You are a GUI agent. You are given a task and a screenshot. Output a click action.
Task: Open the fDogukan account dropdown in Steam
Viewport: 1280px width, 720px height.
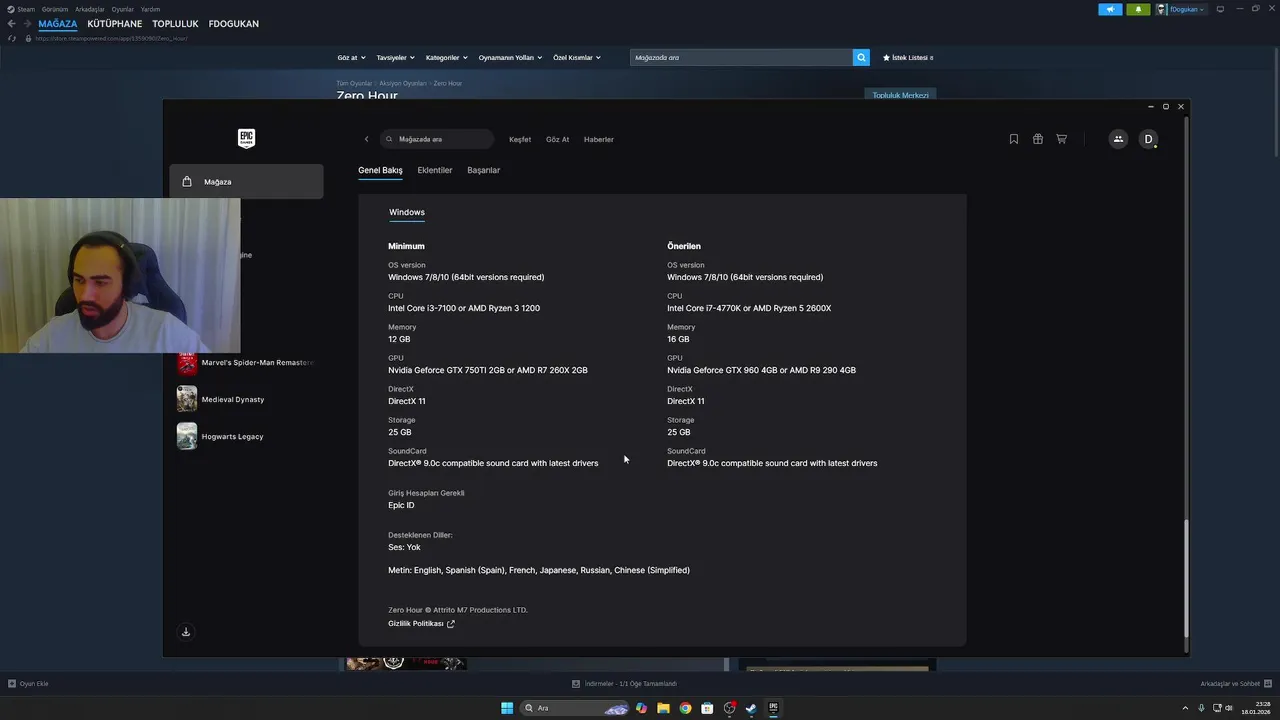(x=1181, y=9)
